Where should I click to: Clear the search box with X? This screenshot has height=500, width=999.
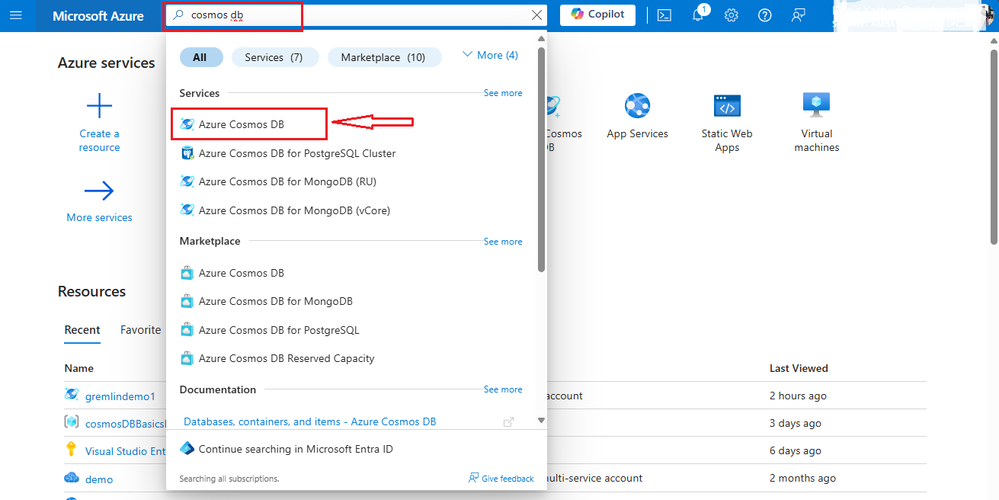(x=537, y=15)
